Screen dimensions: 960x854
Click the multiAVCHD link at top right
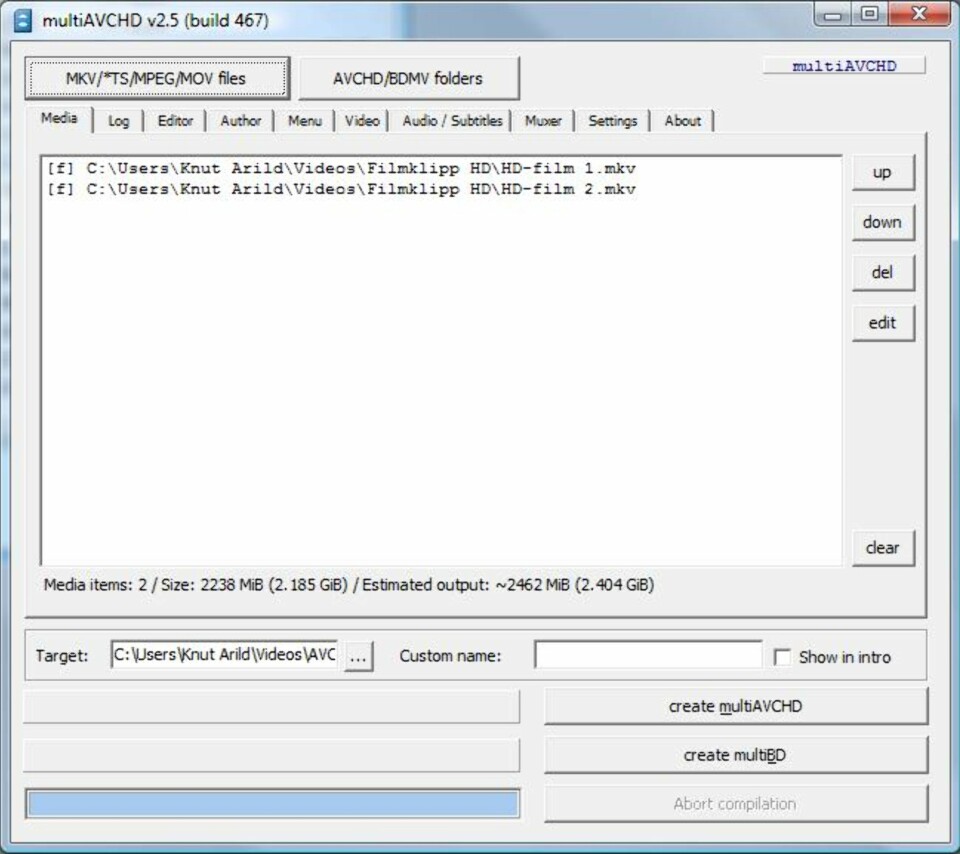[844, 67]
